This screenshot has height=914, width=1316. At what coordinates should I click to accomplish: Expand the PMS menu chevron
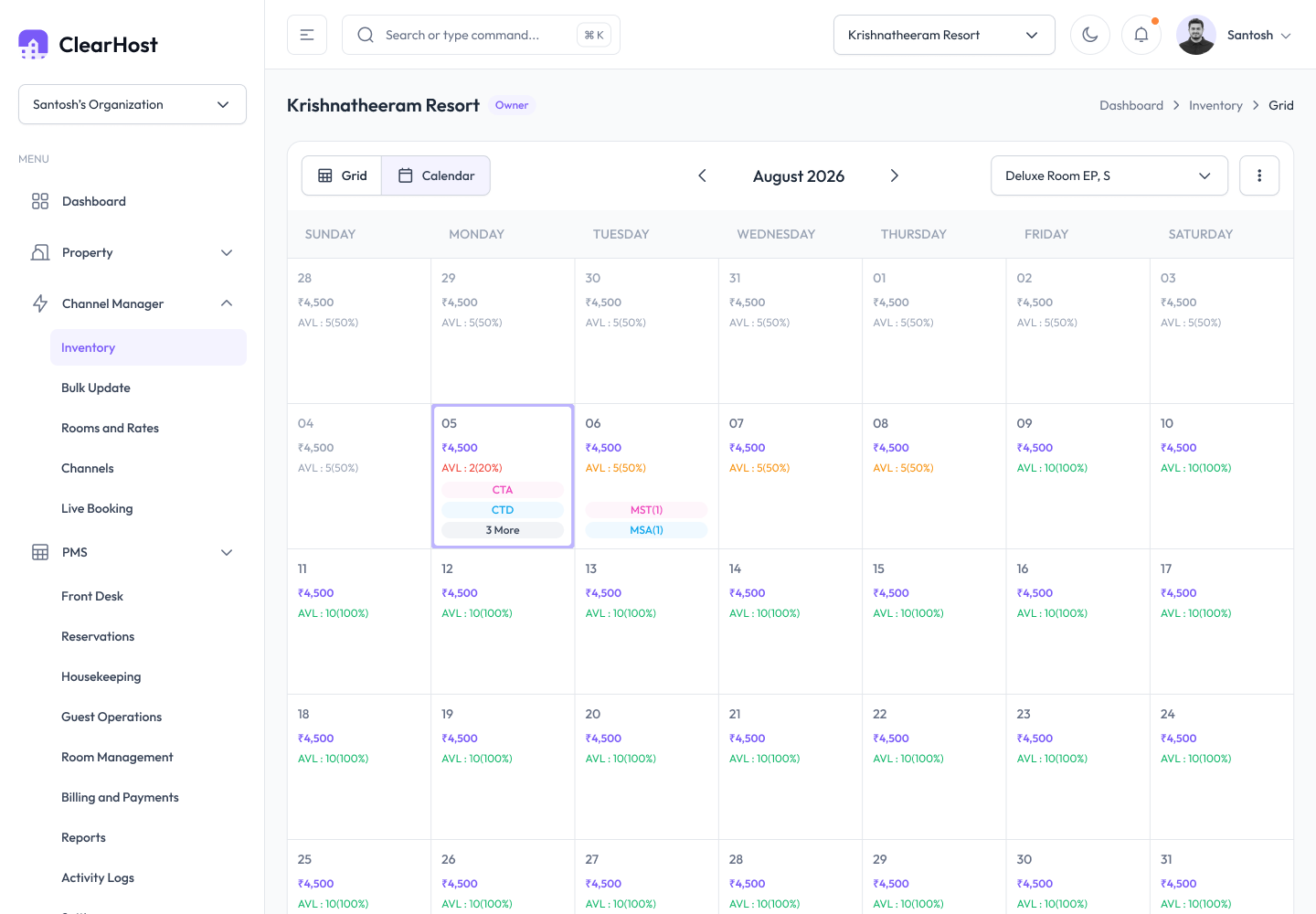coord(227,552)
